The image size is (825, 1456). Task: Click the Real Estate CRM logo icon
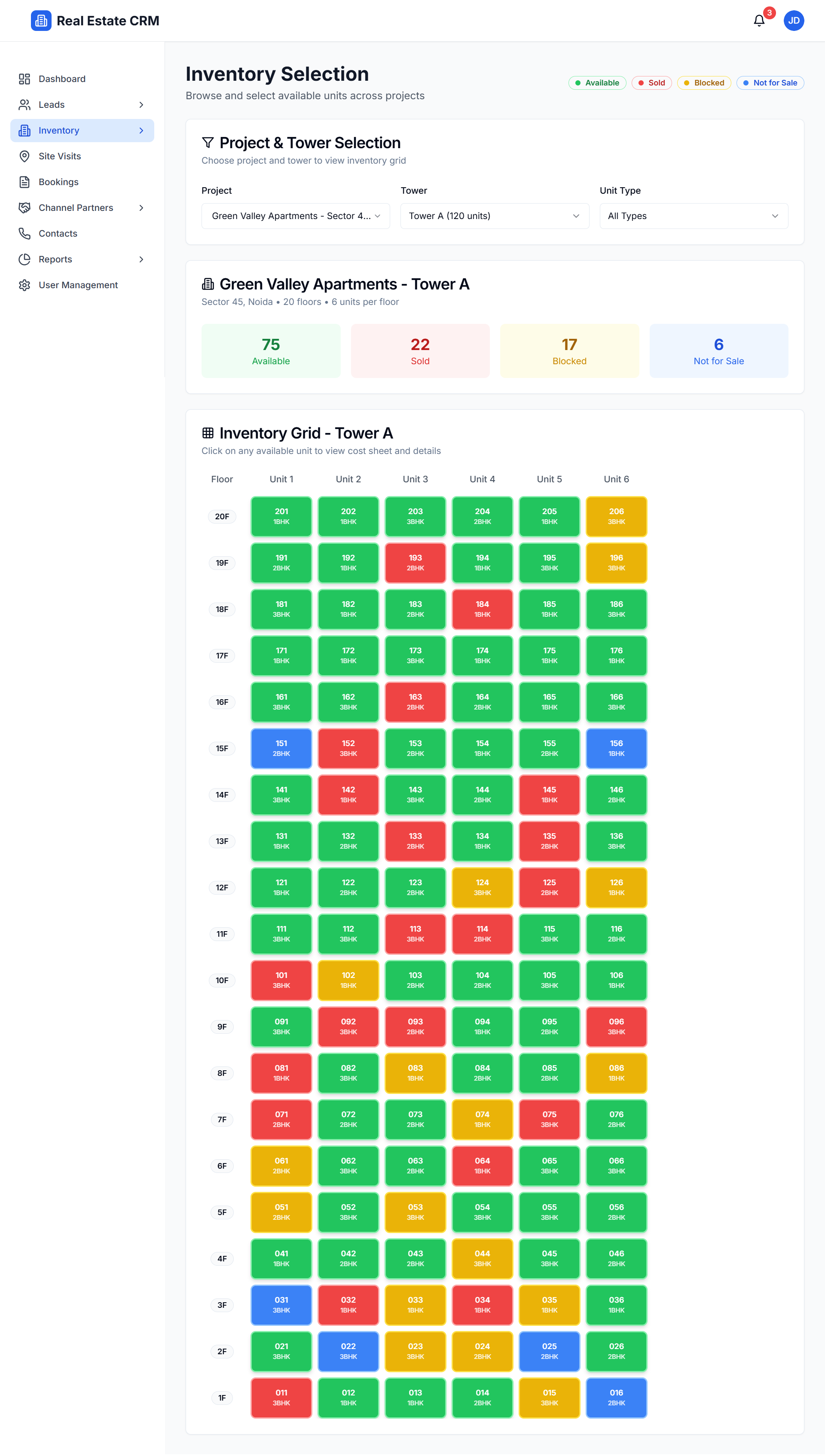click(41, 21)
